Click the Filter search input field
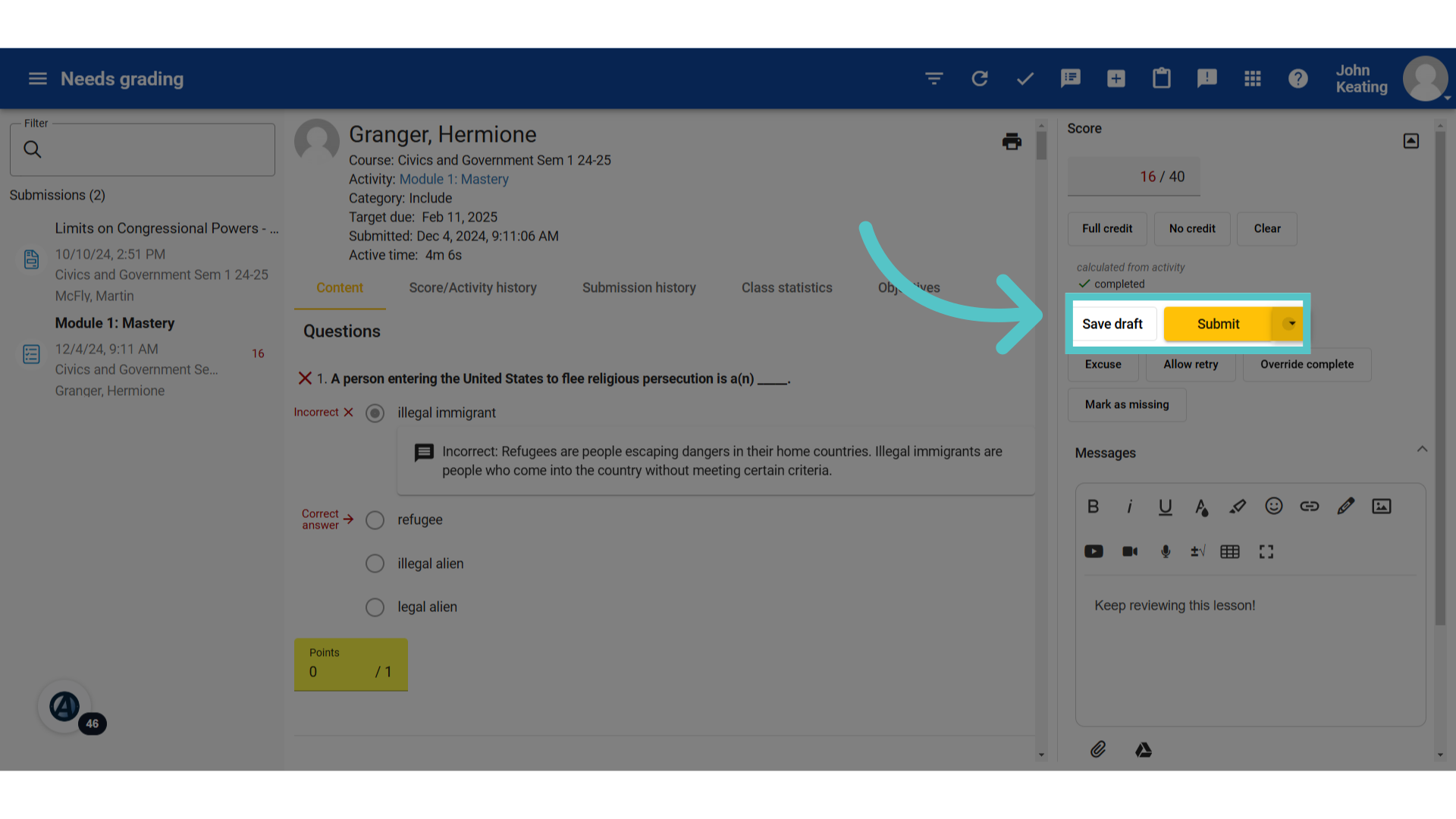The image size is (1456, 819). [143, 150]
